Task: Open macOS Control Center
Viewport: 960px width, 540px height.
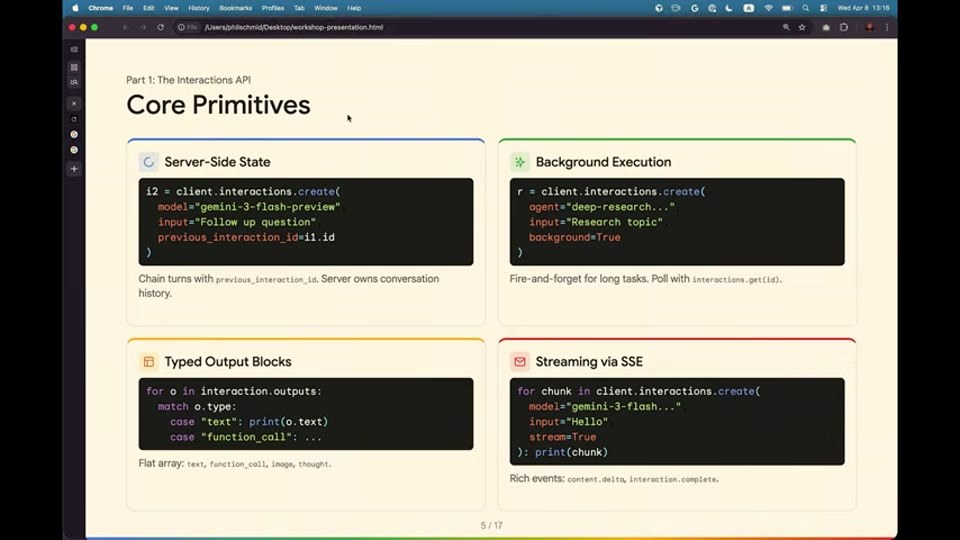Action: click(x=823, y=8)
